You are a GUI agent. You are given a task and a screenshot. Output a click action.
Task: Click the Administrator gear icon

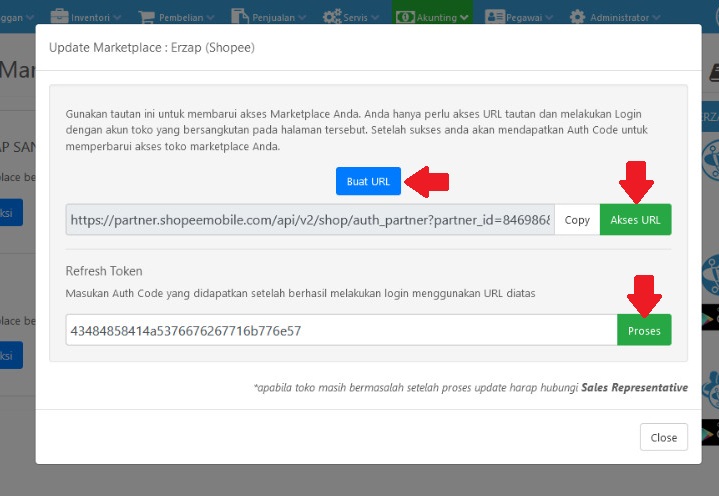(x=577, y=17)
